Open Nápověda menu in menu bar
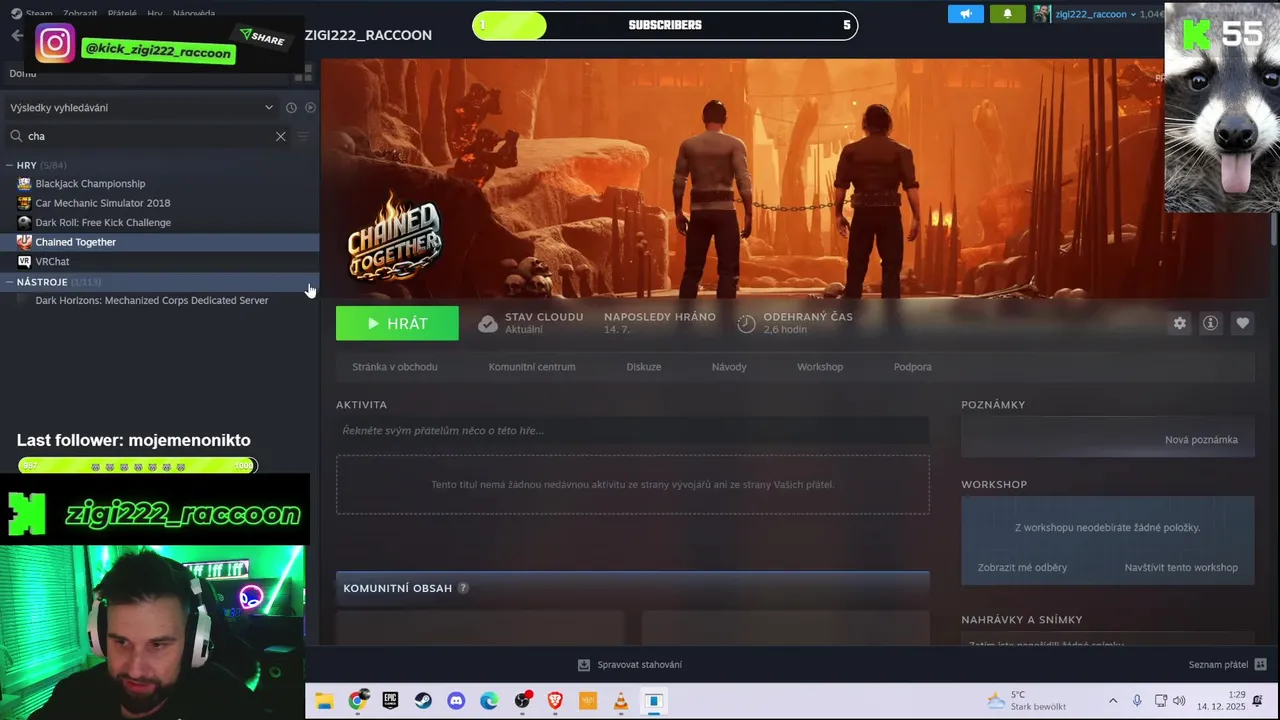The image size is (1280, 720). [193, 14]
